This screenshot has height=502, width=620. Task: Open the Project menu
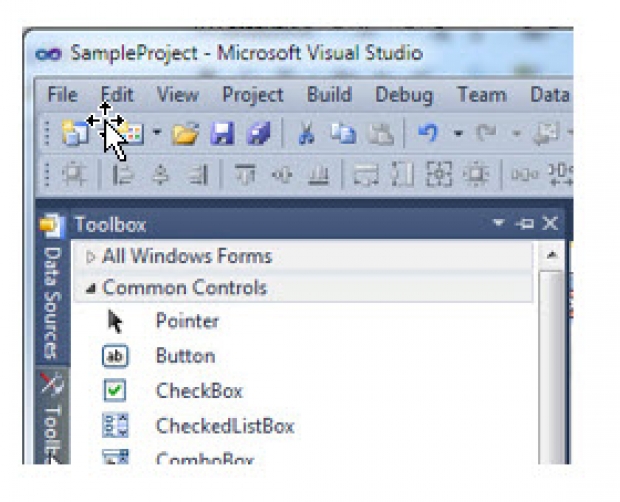(253, 95)
